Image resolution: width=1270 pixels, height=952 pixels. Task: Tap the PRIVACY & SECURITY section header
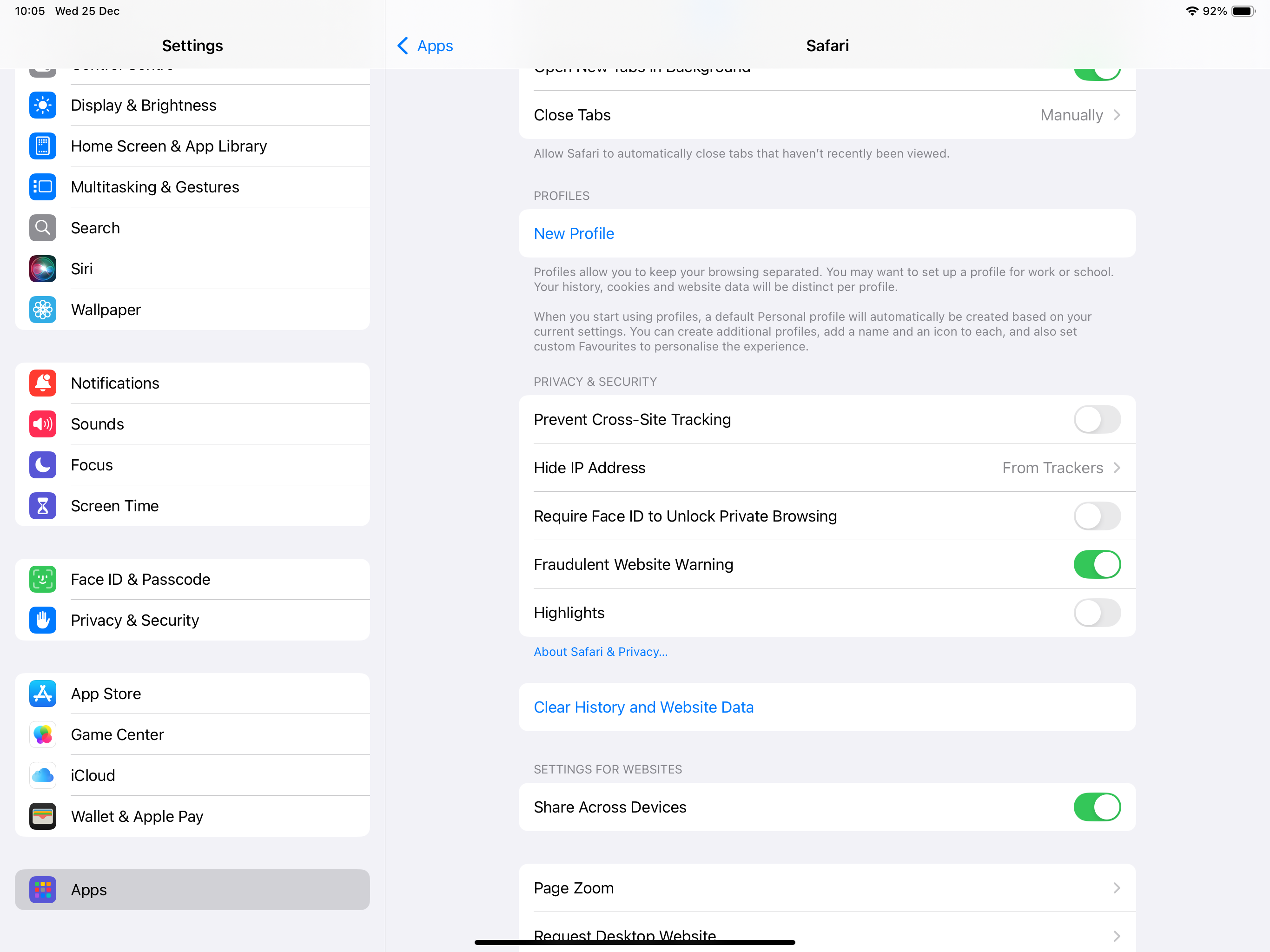595,382
